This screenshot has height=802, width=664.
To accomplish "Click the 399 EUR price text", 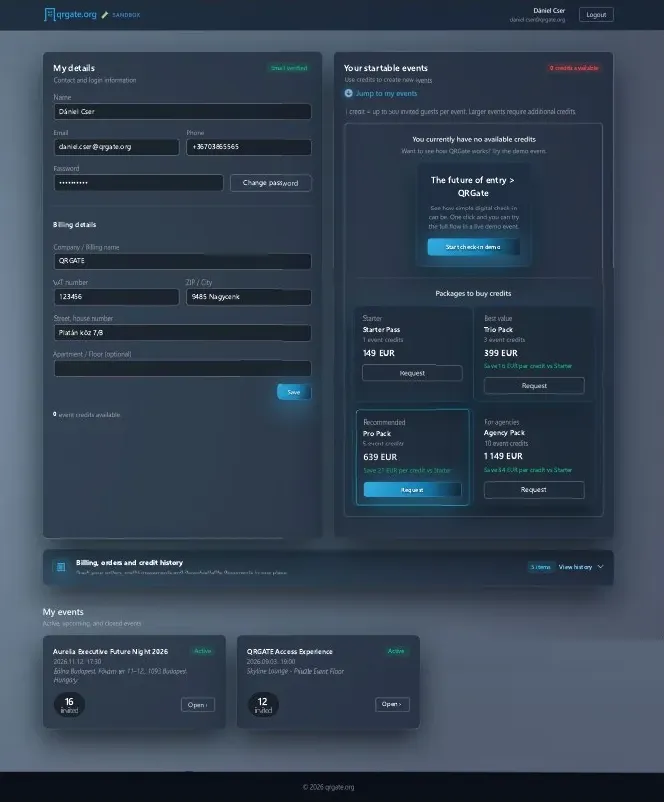I will click(x=501, y=353).
